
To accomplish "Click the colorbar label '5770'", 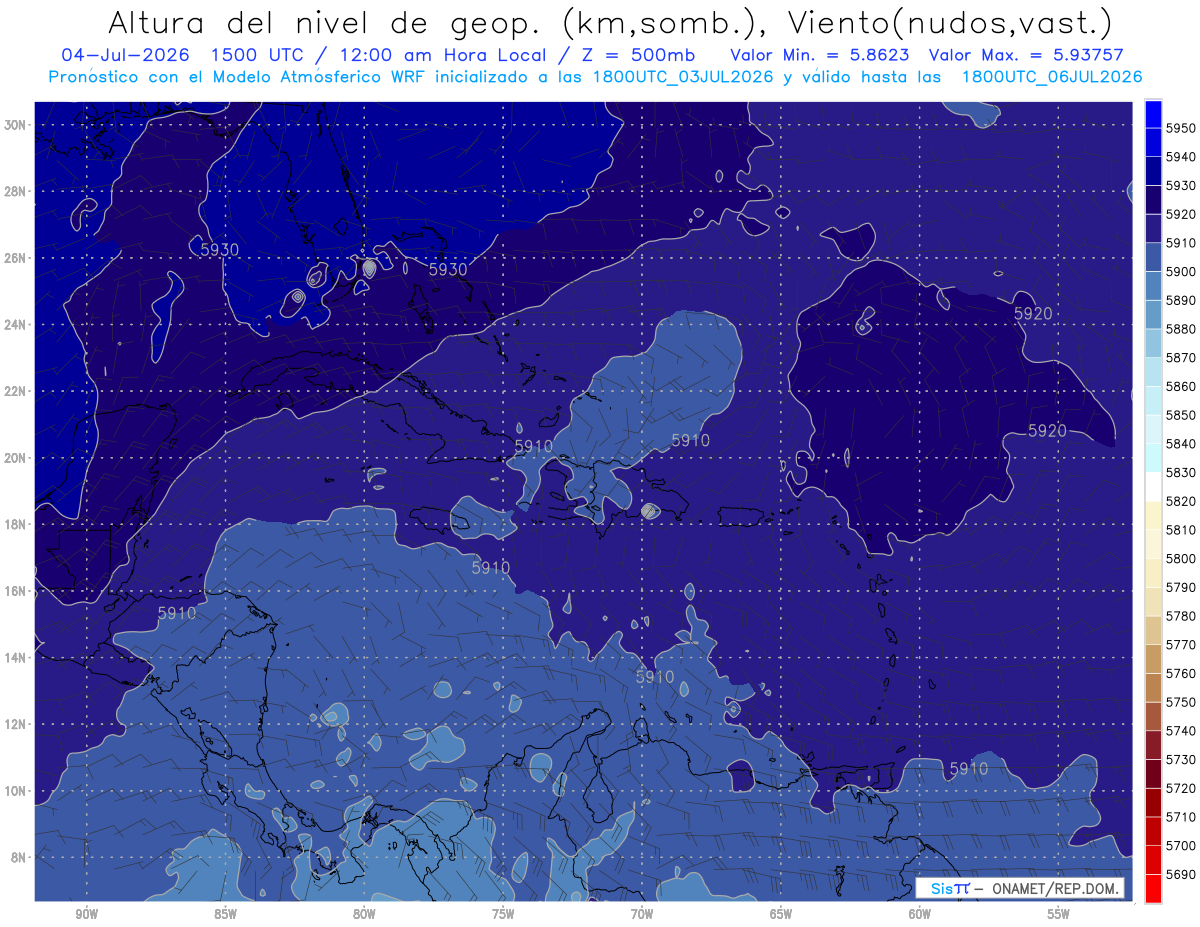I will pyautogui.click(x=1181, y=645).
